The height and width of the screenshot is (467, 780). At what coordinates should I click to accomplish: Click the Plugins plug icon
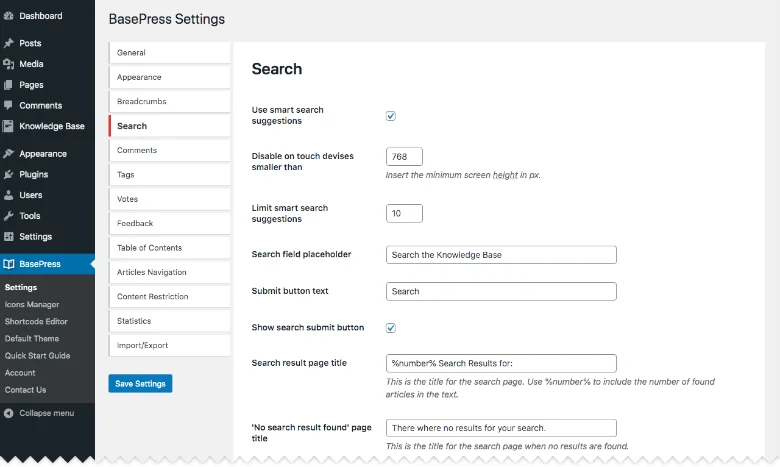[x=8, y=175]
